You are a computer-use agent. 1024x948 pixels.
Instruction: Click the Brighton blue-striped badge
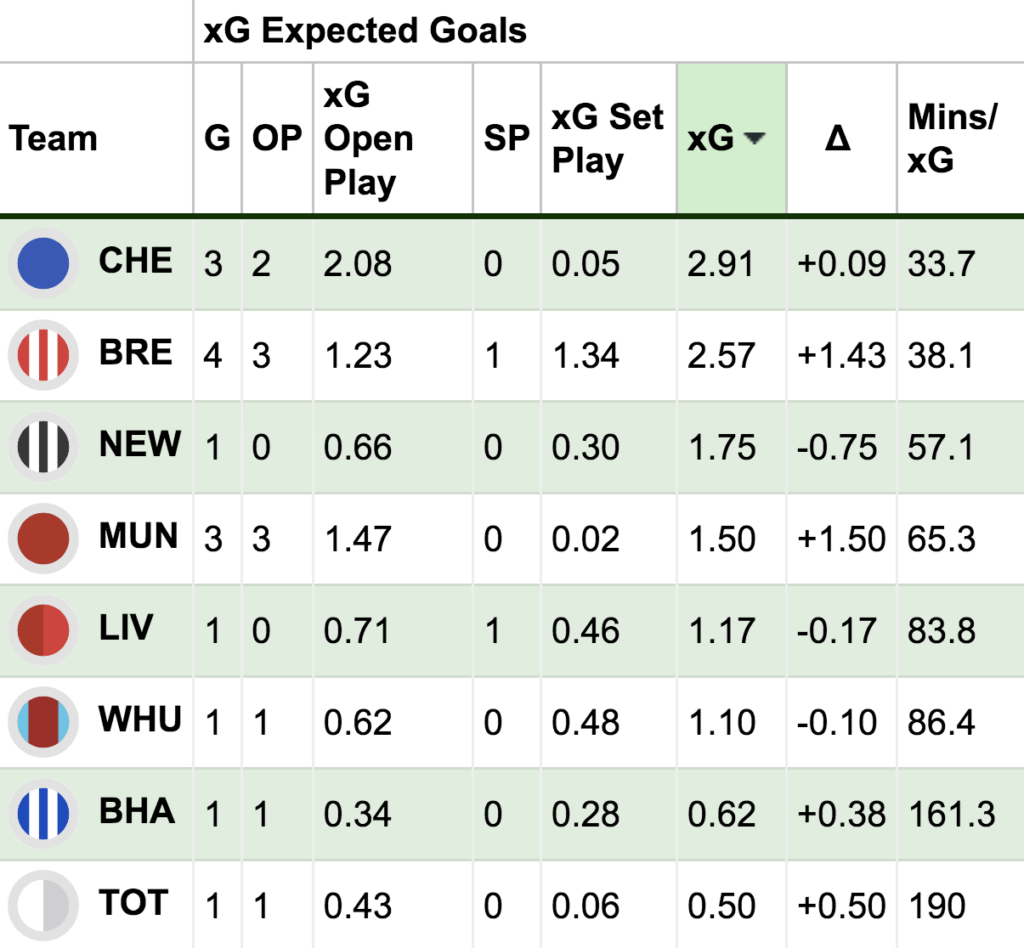click(44, 814)
